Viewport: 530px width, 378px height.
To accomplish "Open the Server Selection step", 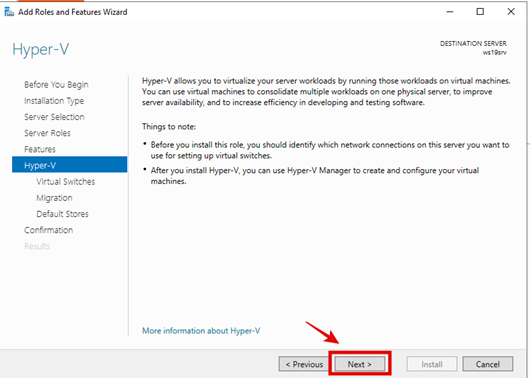I will pyautogui.click(x=54, y=117).
